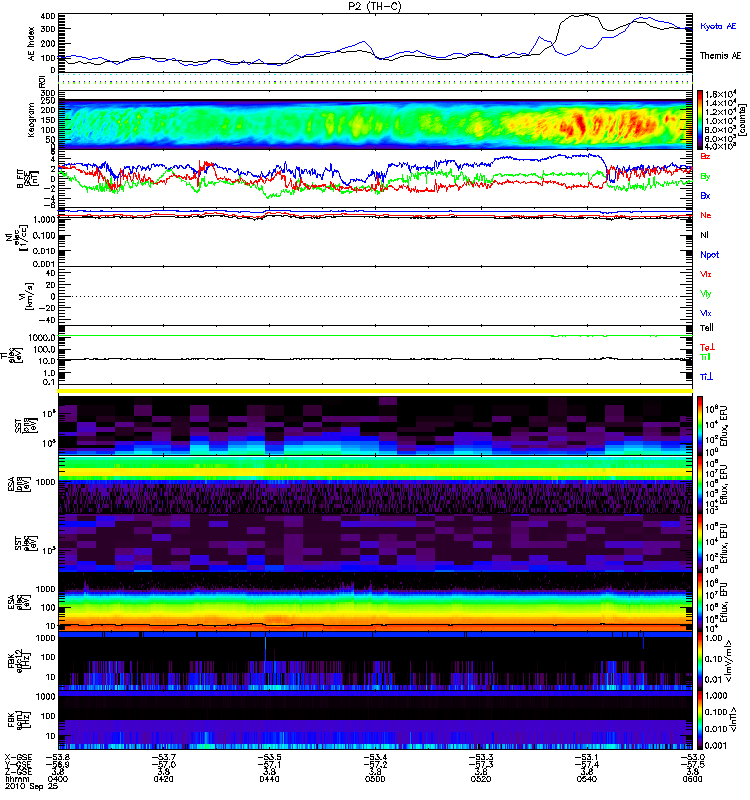Select the black "Ni" legend label
Image resolution: width=750 pixels, height=800 pixels.
[x=704, y=235]
